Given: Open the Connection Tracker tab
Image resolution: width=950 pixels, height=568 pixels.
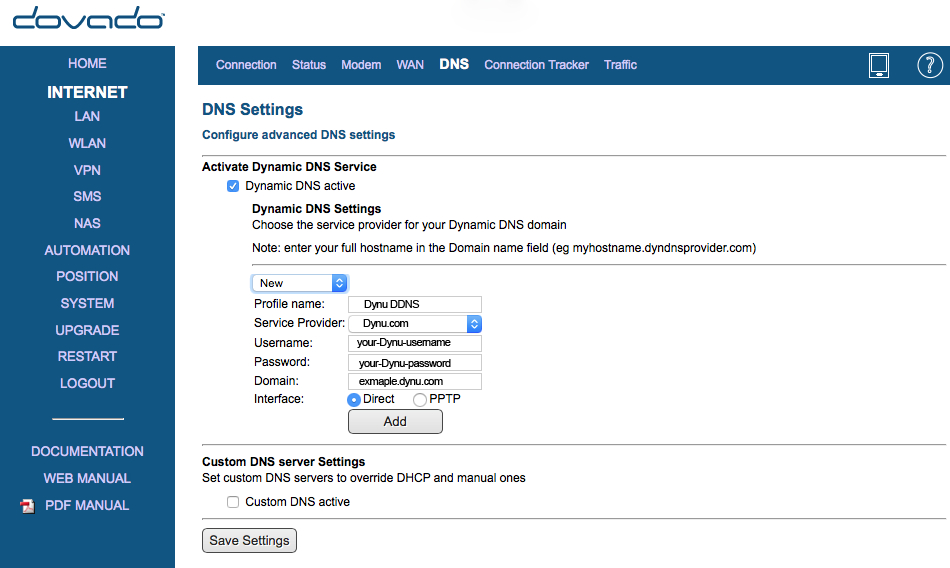Looking at the screenshot, I should point(536,65).
